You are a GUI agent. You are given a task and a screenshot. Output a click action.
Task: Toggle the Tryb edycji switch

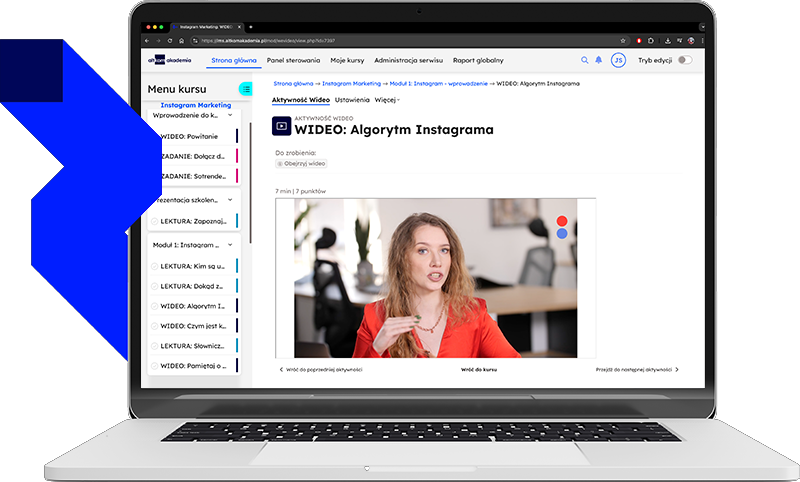tap(684, 60)
